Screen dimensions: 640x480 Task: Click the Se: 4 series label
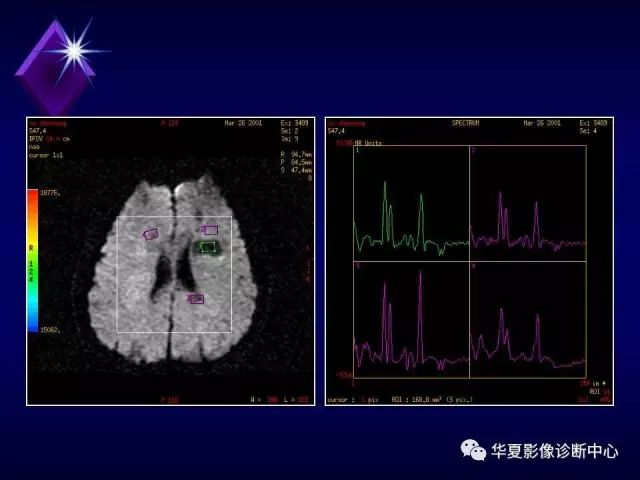coord(588,131)
